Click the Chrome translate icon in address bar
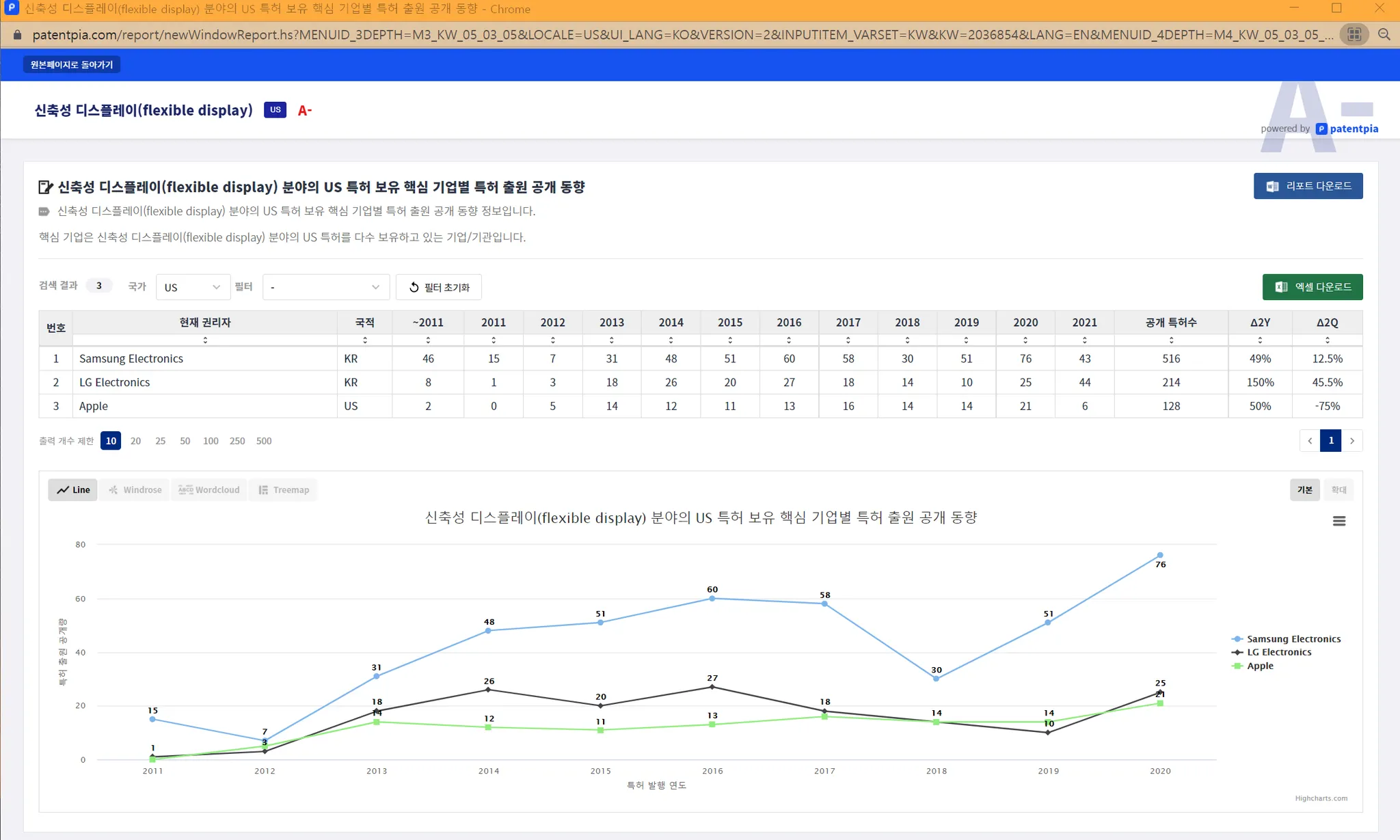The width and height of the screenshot is (1400, 840). 1354,34
